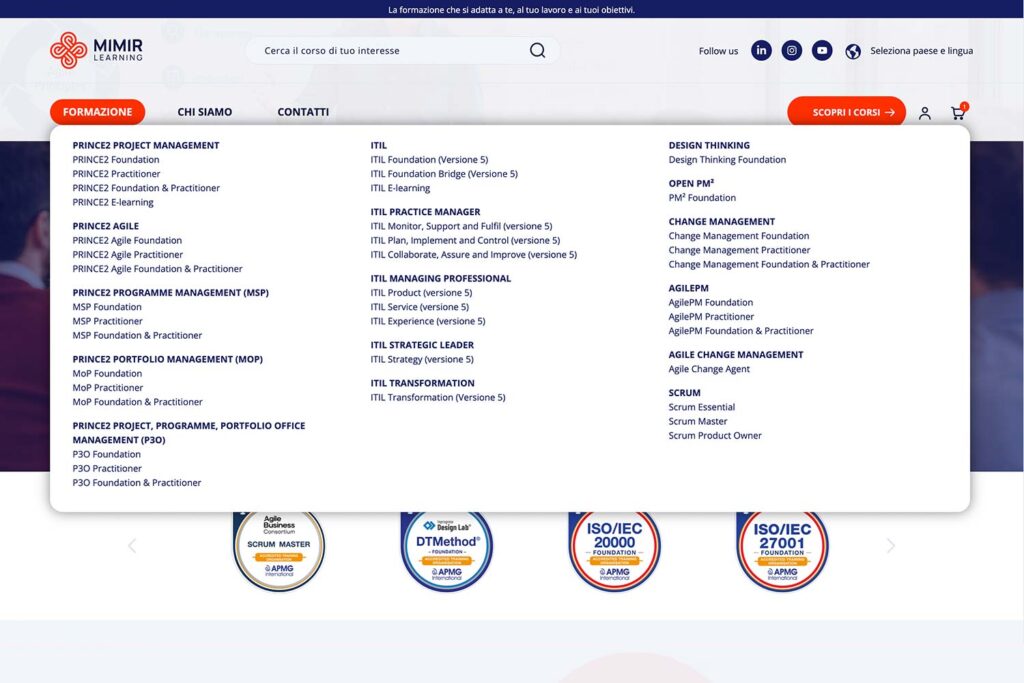Select the ISO/IEC 20000 Foundation badge
Viewport: 1024px width, 683px height.
pyautogui.click(x=615, y=550)
